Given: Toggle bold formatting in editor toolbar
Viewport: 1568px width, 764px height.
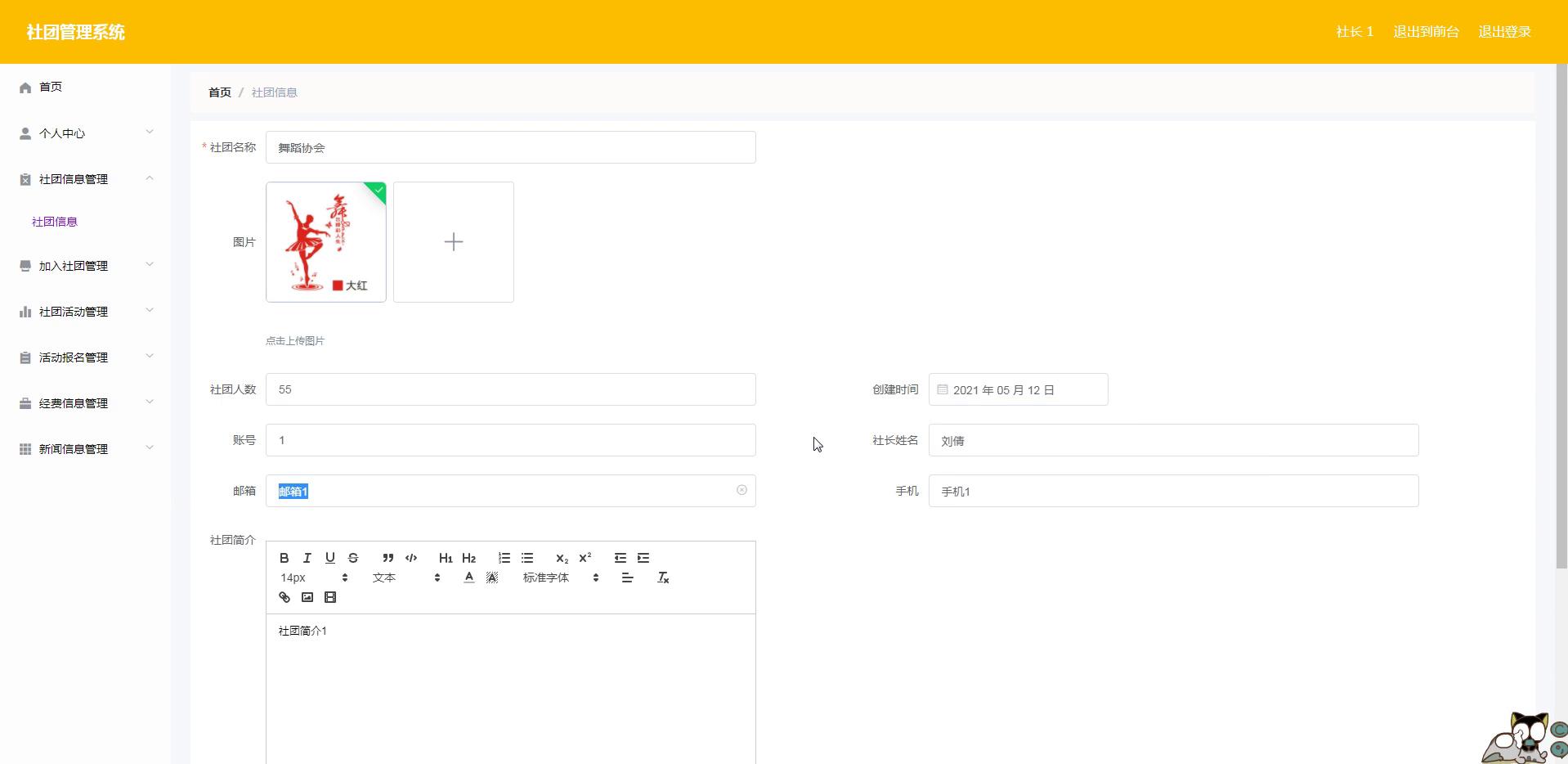Looking at the screenshot, I should [284, 558].
